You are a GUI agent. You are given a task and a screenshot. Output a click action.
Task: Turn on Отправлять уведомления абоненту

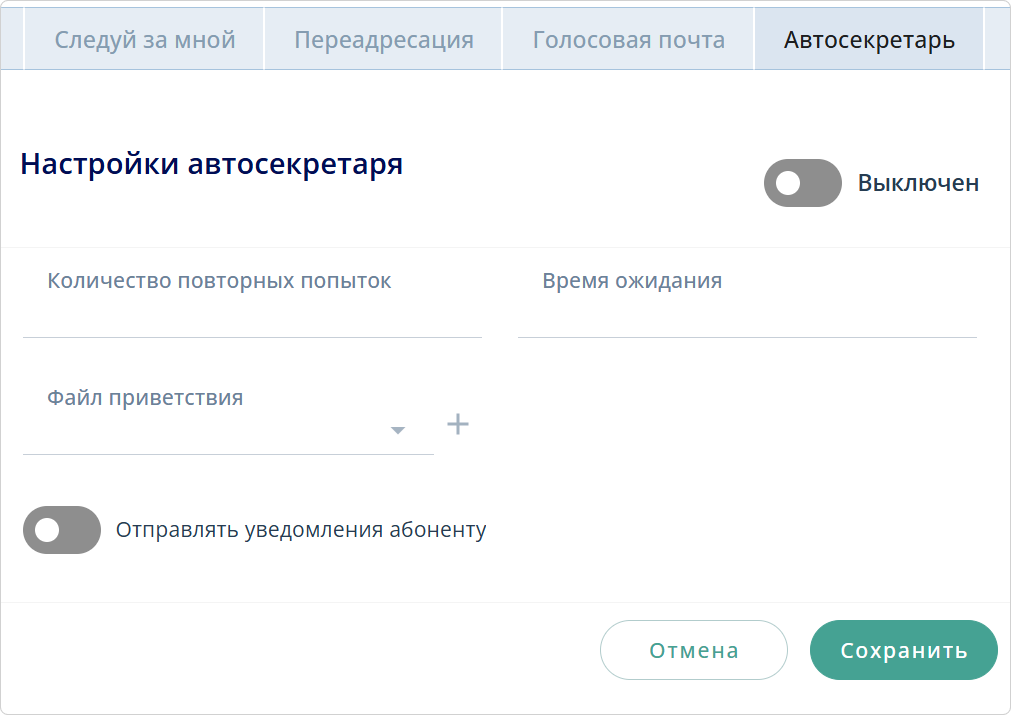(x=62, y=529)
